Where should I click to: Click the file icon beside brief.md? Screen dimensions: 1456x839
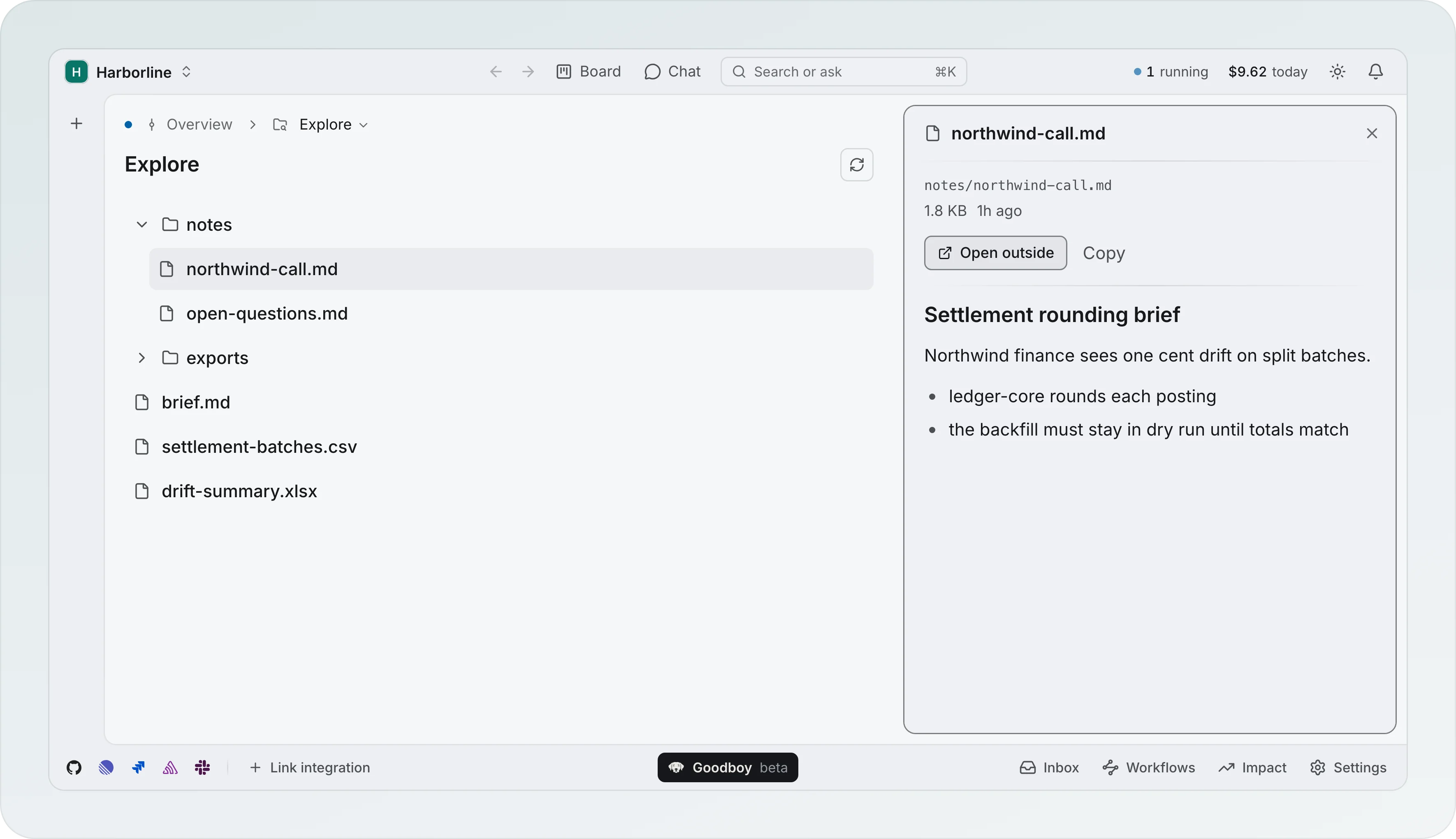[142, 402]
